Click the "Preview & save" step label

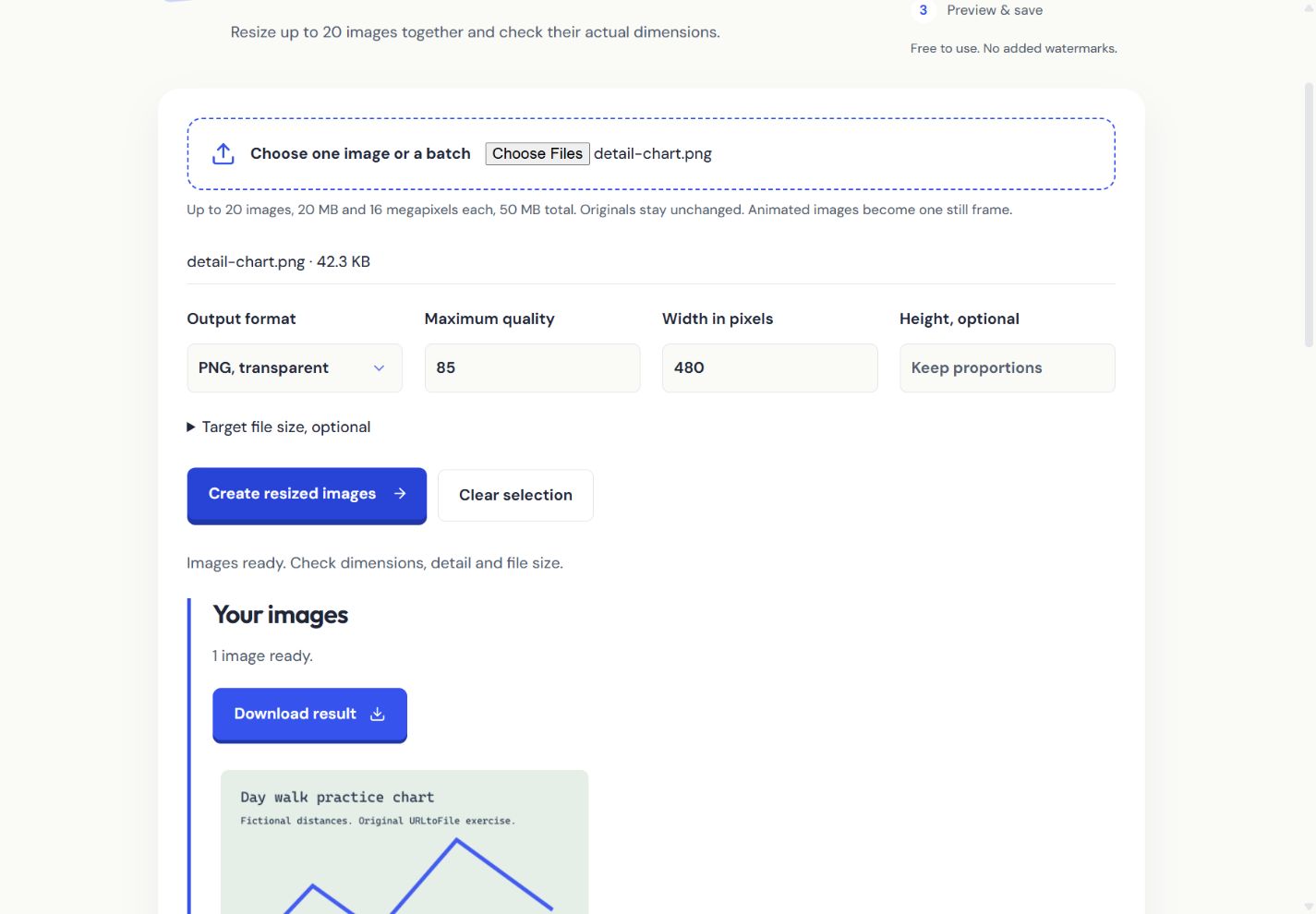click(995, 10)
